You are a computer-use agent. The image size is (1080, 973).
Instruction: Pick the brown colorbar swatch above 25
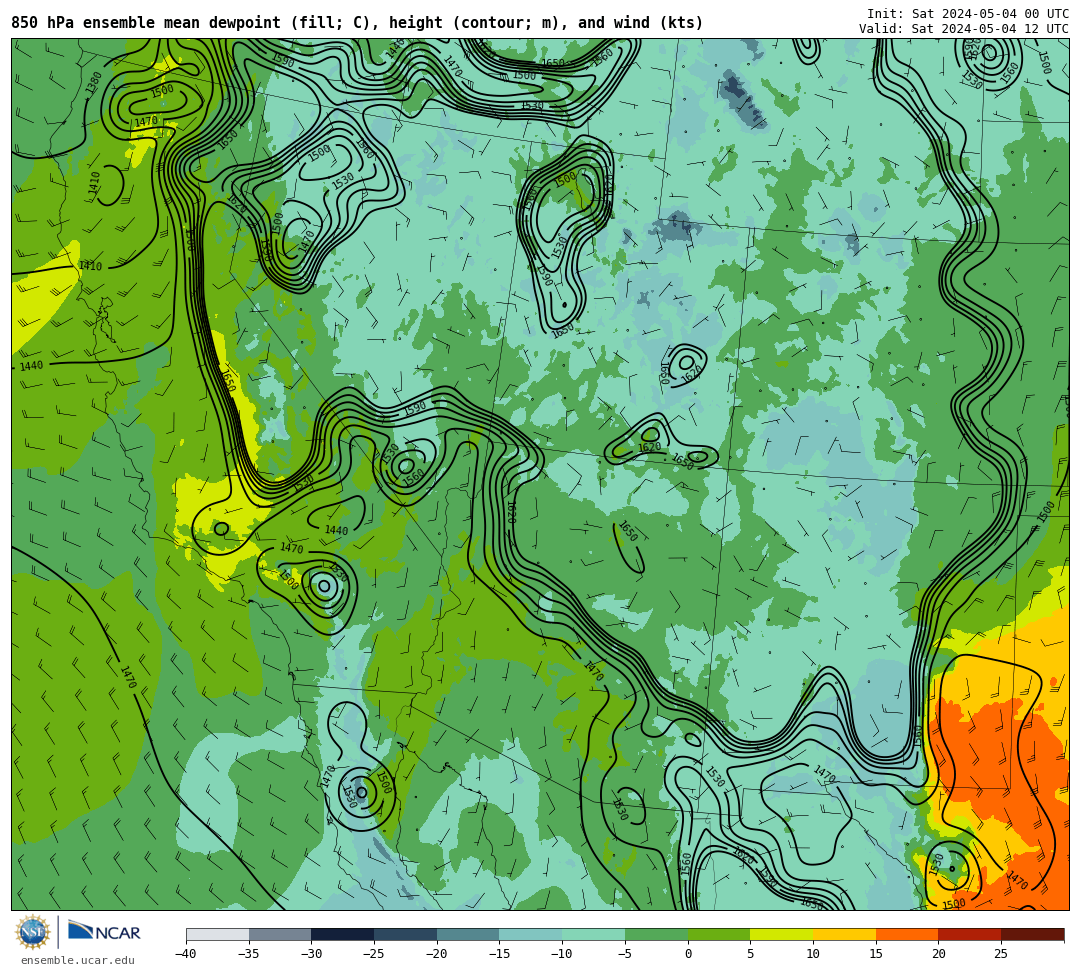coord(1032,934)
